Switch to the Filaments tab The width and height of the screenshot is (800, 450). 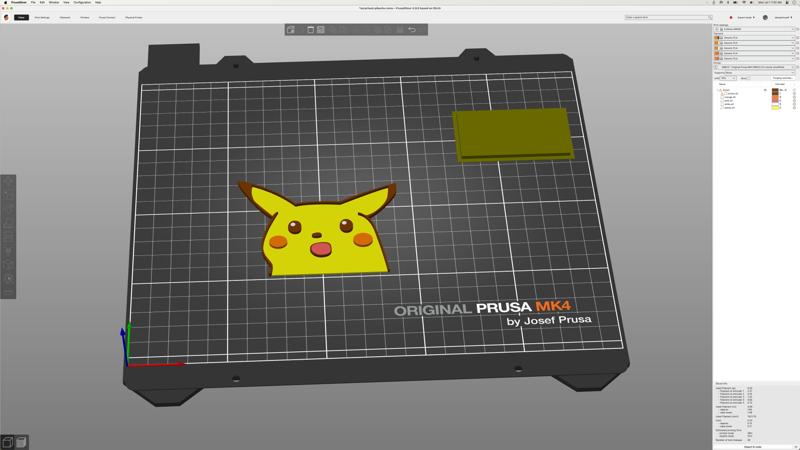(65, 17)
